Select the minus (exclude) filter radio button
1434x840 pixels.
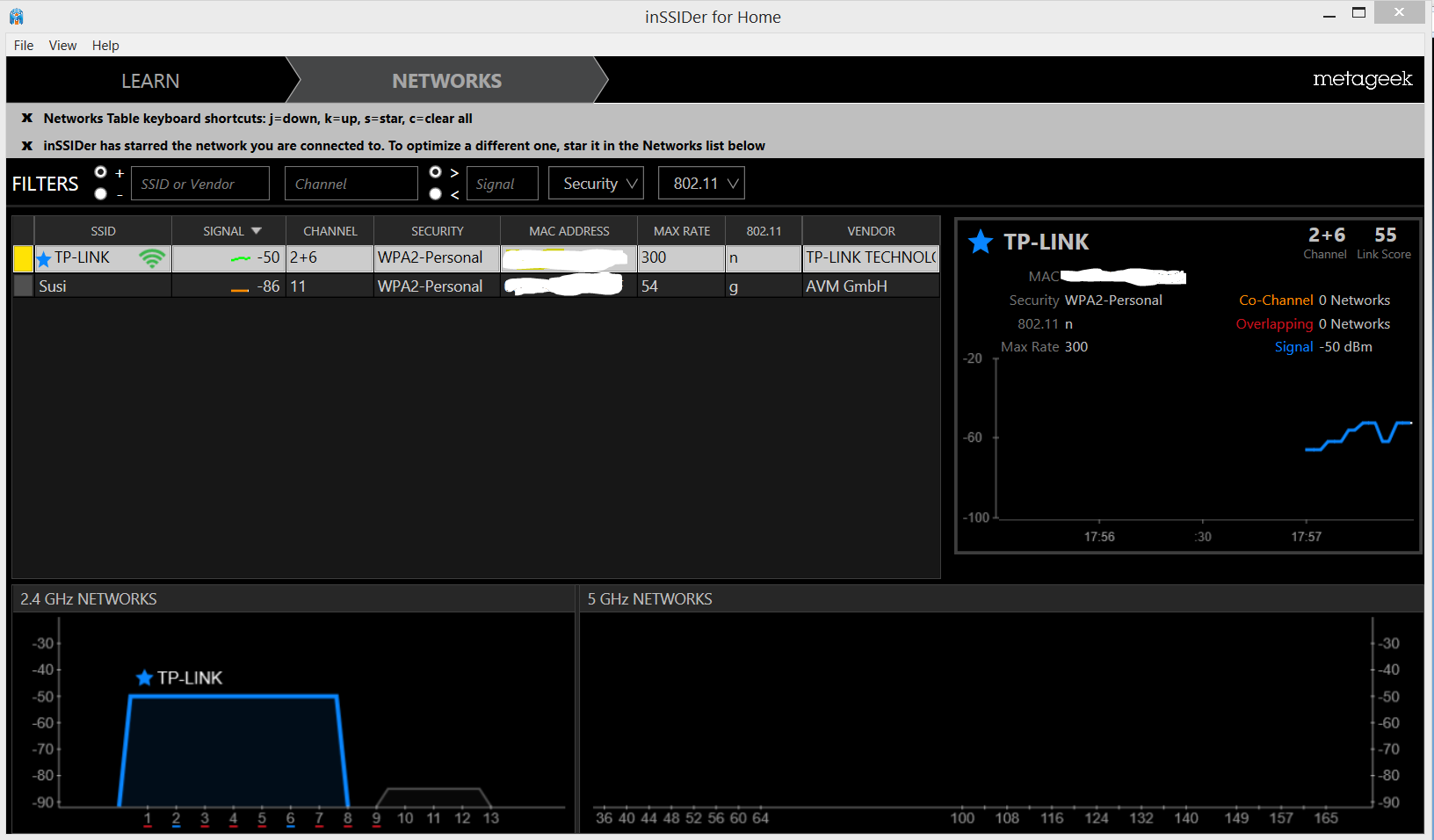pyautogui.click(x=100, y=193)
